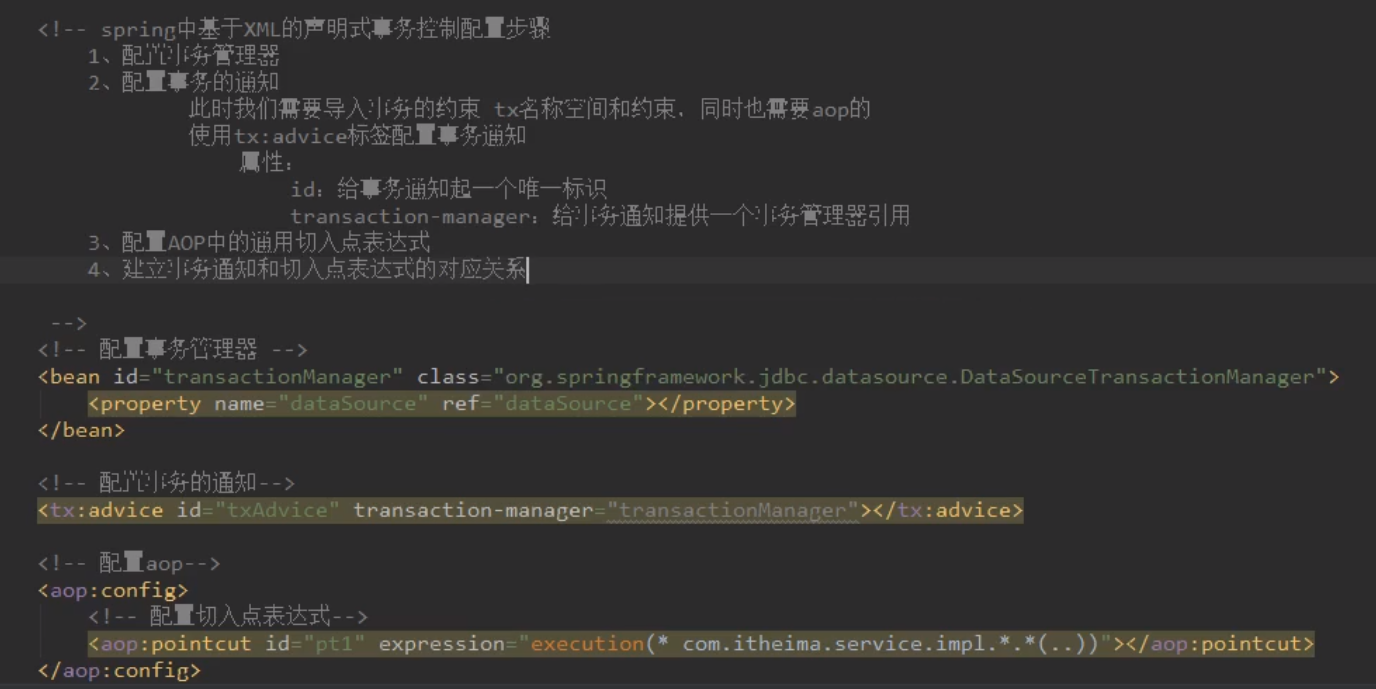Click the name attribute value 'dataSource' in the property tag
1376x689 pixels.
point(352,404)
